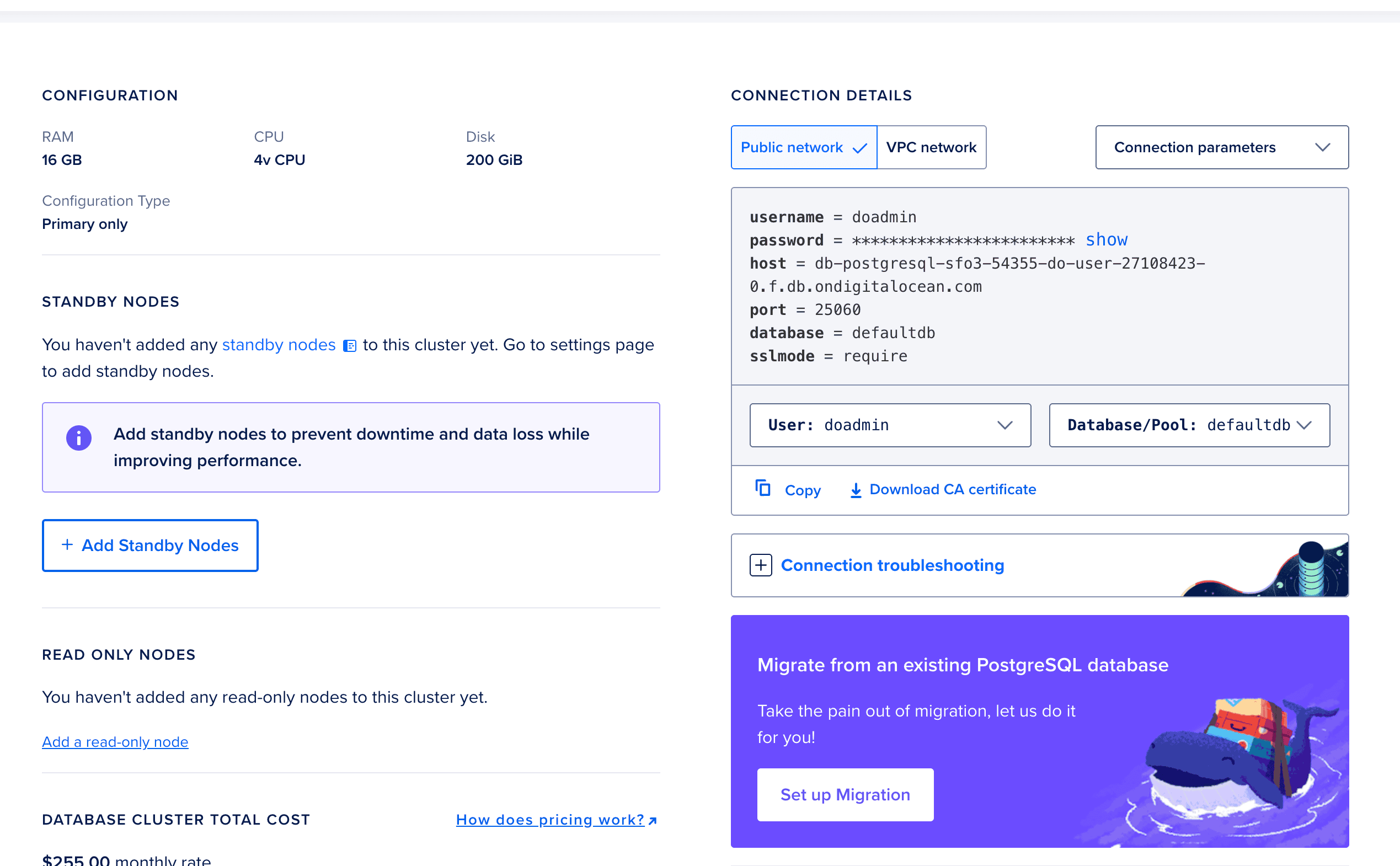Viewport: 1400px width, 866px height.
Task: Follow the standby nodes documentation link
Action: click(278, 345)
